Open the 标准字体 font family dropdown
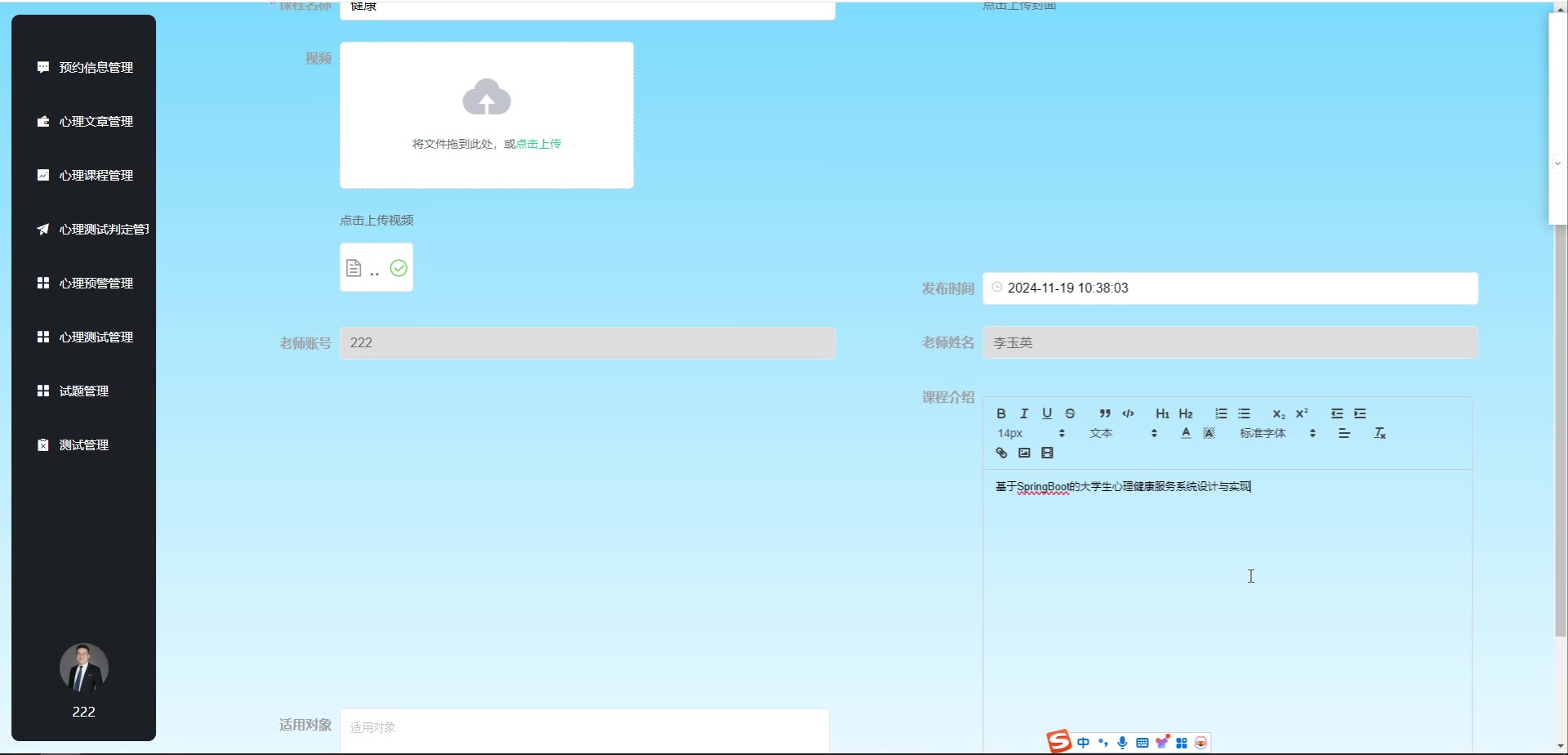The image size is (1568, 755). coord(1277,433)
